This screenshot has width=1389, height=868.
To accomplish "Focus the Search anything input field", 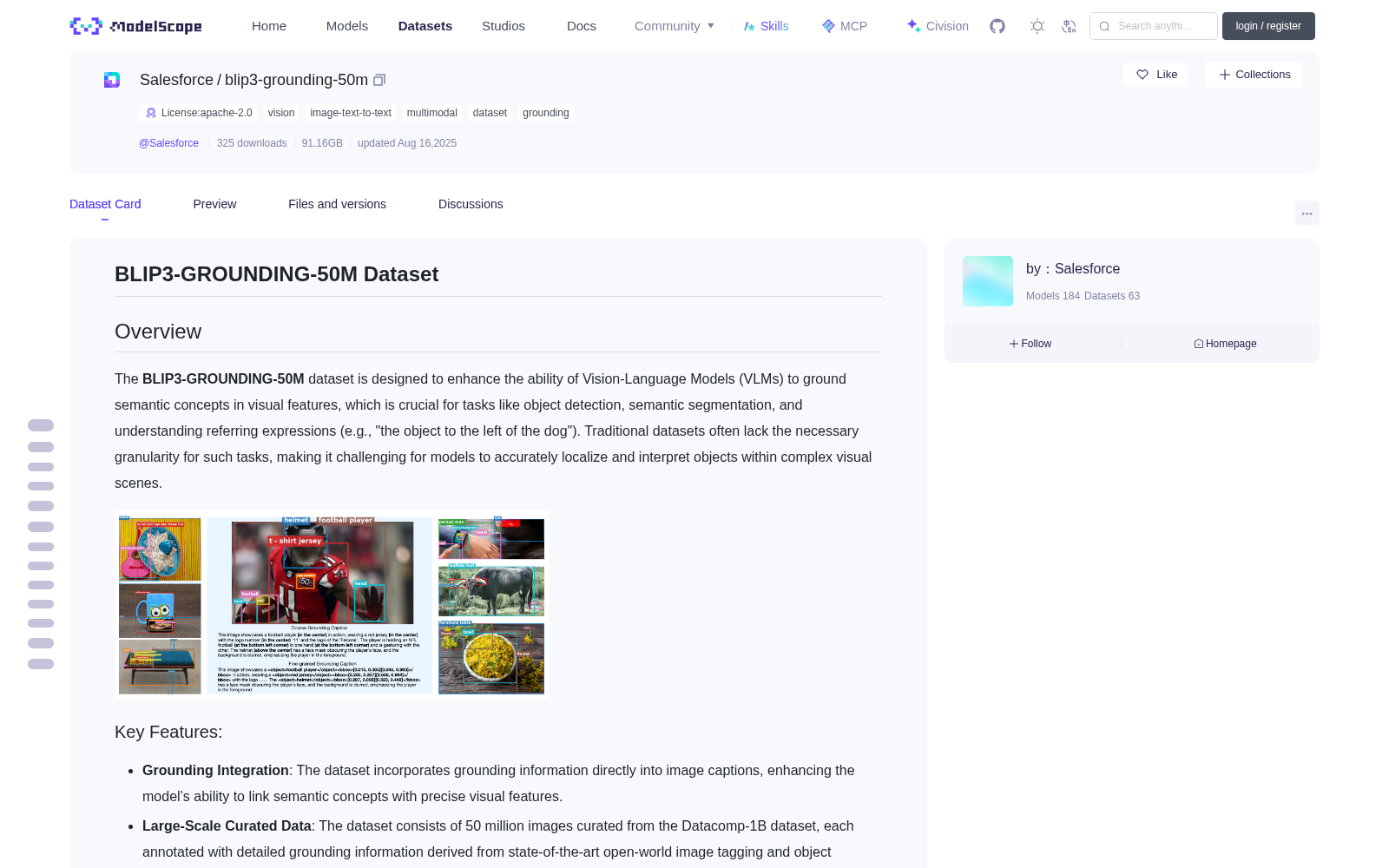I will click(1154, 26).
